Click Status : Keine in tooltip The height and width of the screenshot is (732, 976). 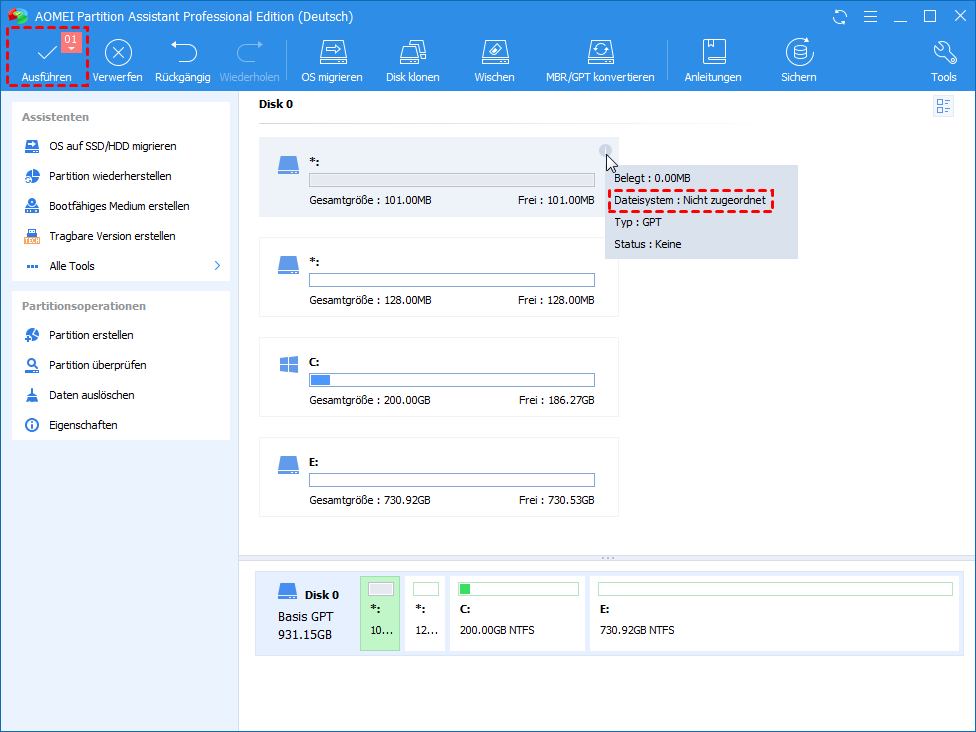[x=647, y=244]
